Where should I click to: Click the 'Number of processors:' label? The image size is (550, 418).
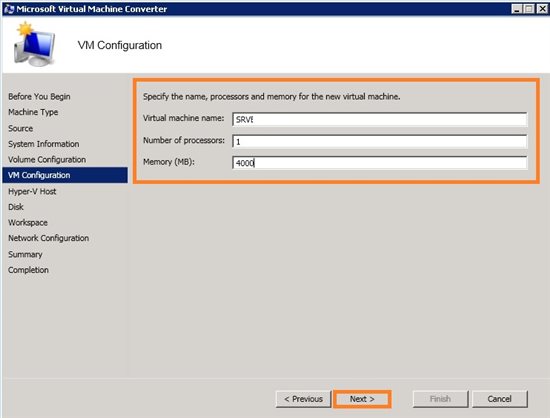click(x=184, y=140)
